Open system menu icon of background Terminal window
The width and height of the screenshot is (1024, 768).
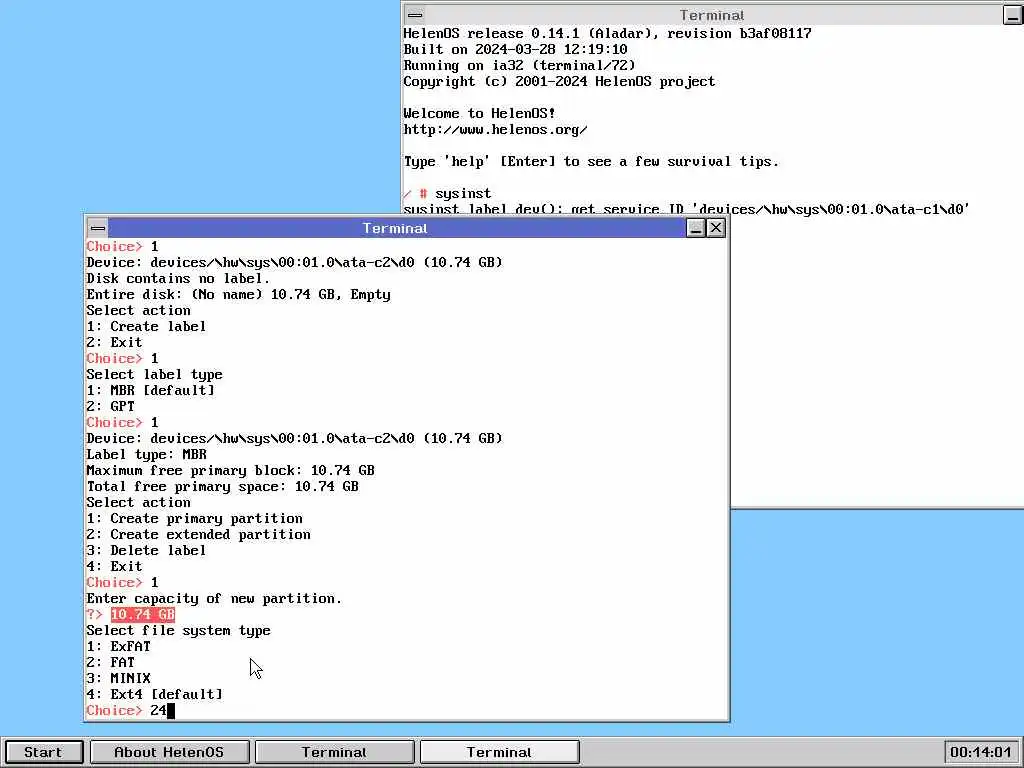[x=415, y=15]
